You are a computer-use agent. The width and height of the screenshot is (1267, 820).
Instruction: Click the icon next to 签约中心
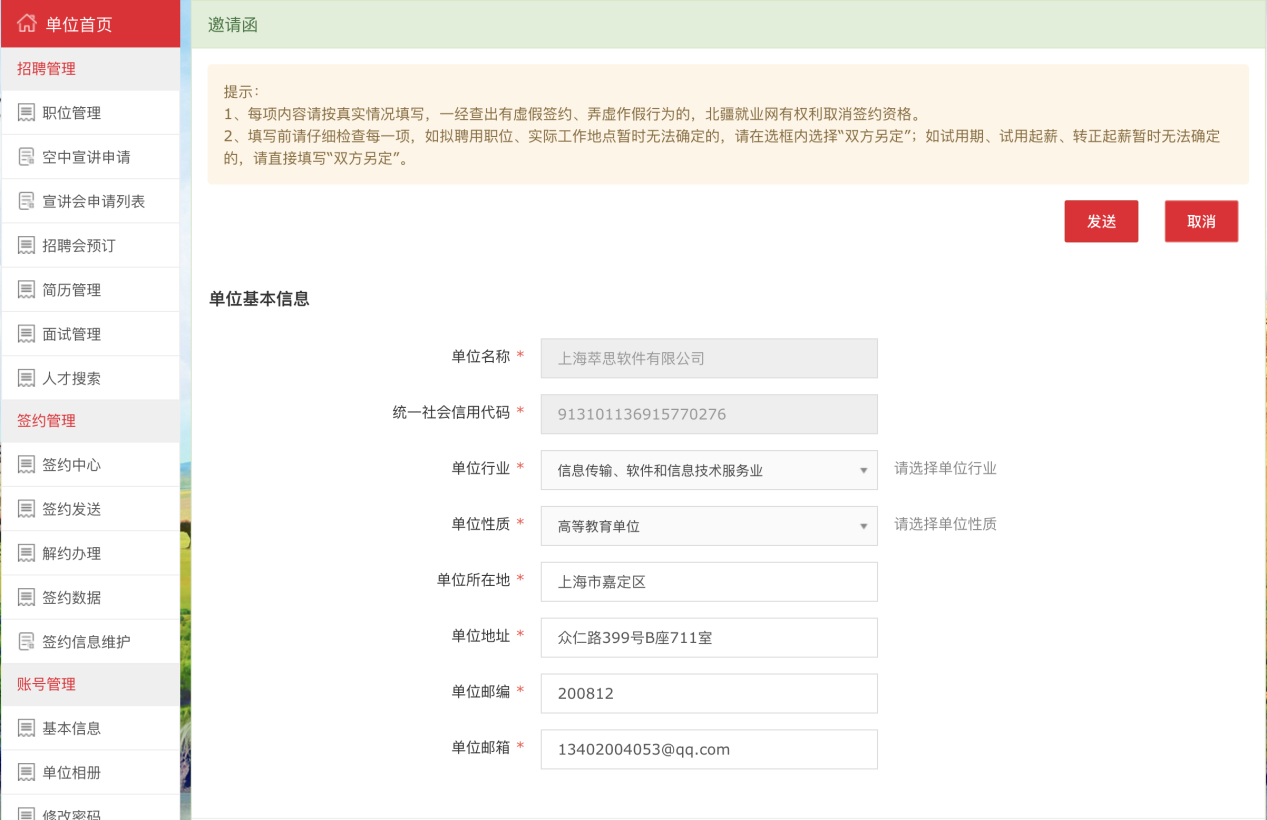27,465
